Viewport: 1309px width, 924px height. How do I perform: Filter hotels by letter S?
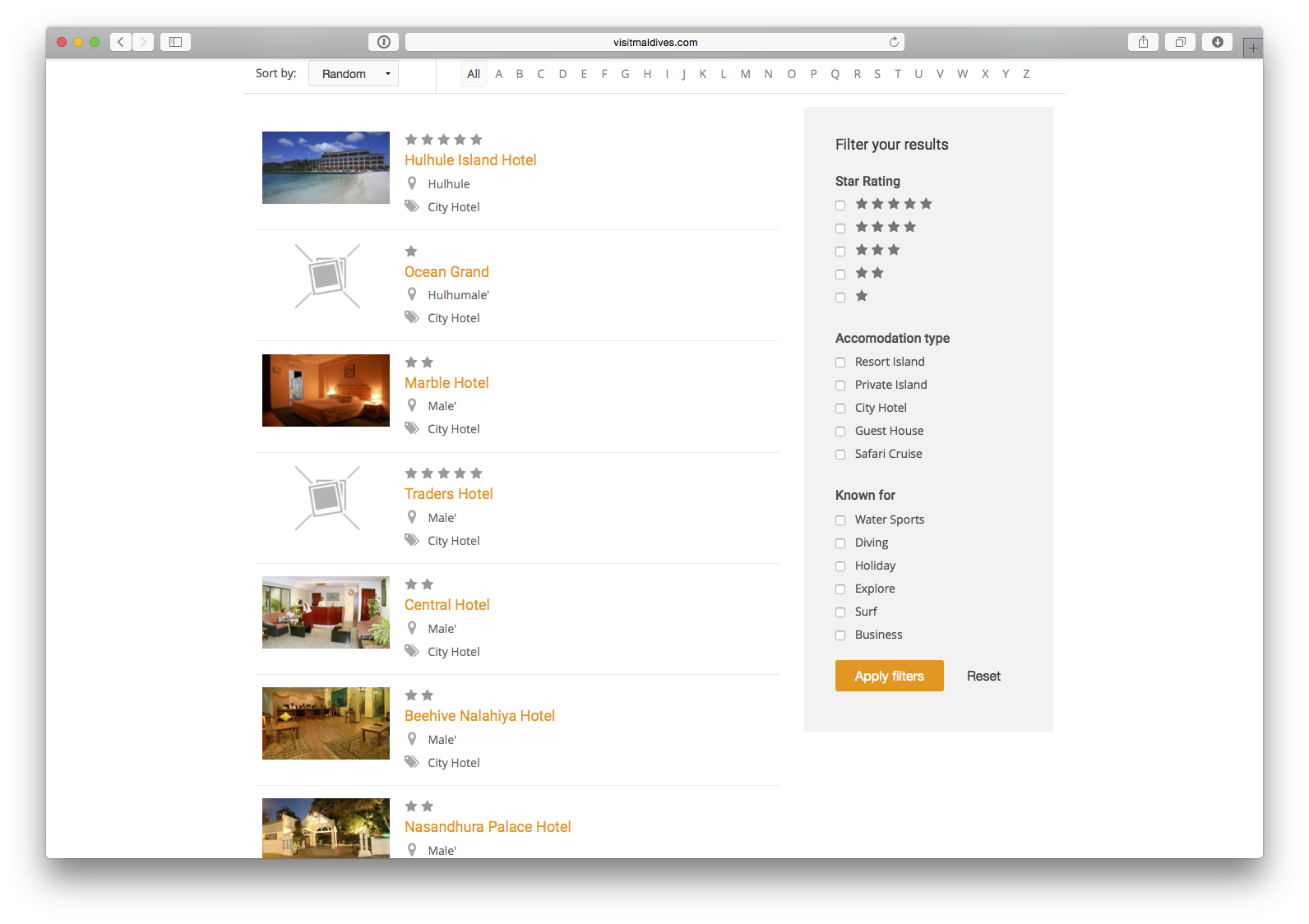coord(877,74)
